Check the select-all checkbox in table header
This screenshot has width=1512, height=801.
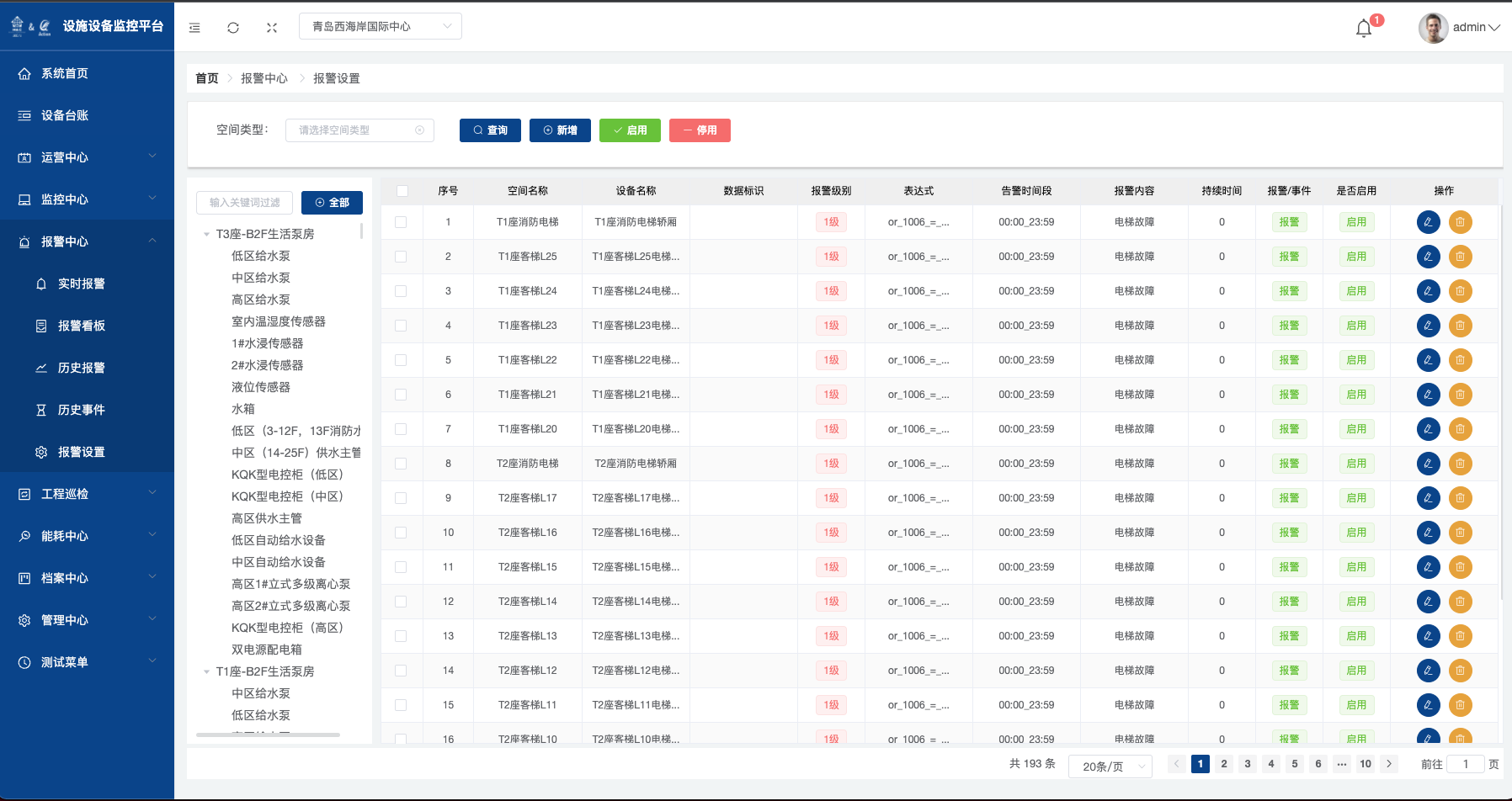[402, 191]
